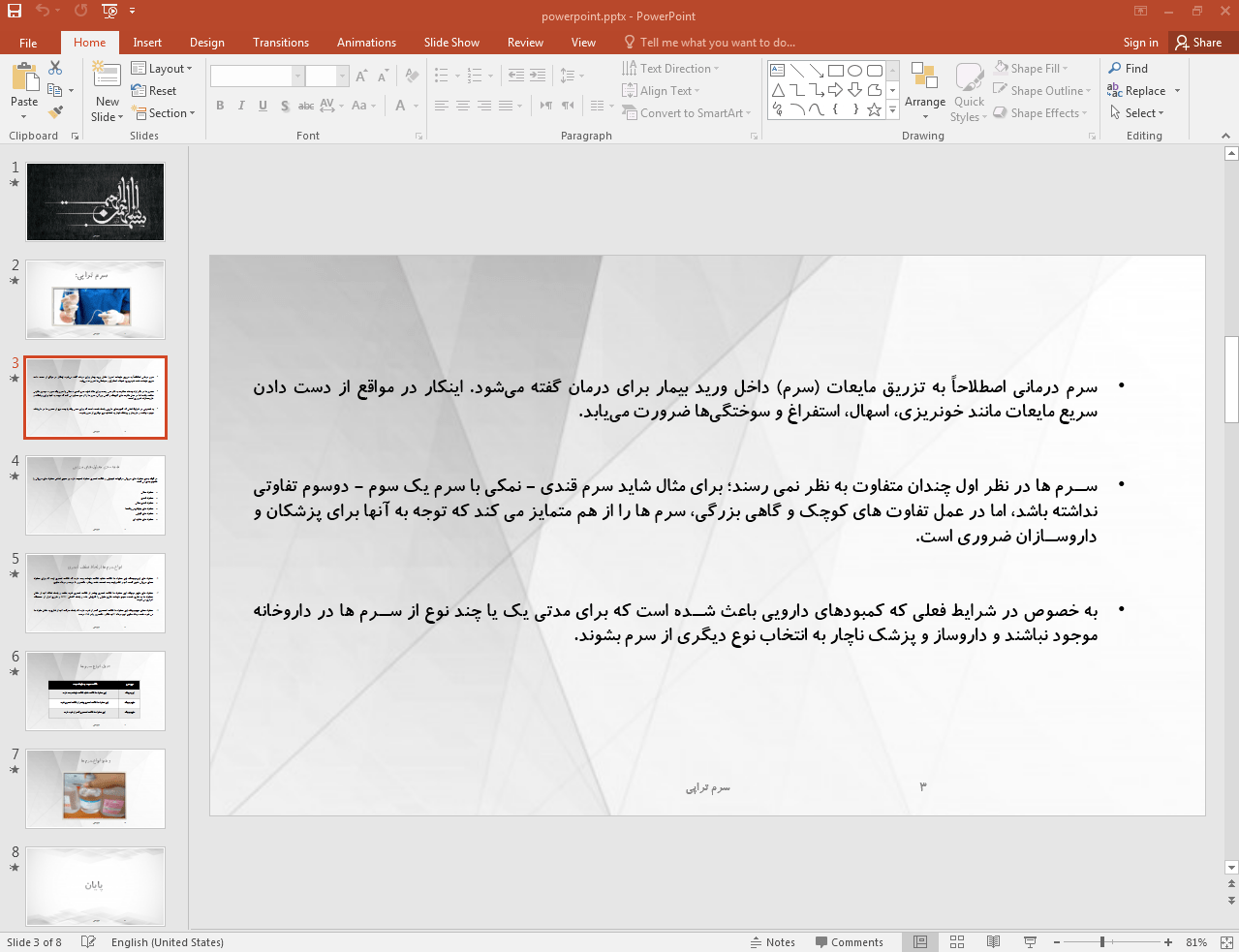Toggle Bold formatting
Image resolution: width=1239 pixels, height=952 pixels.
[220, 106]
